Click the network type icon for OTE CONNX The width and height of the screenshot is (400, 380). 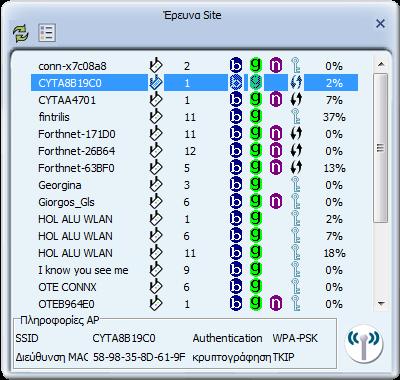click(x=155, y=286)
